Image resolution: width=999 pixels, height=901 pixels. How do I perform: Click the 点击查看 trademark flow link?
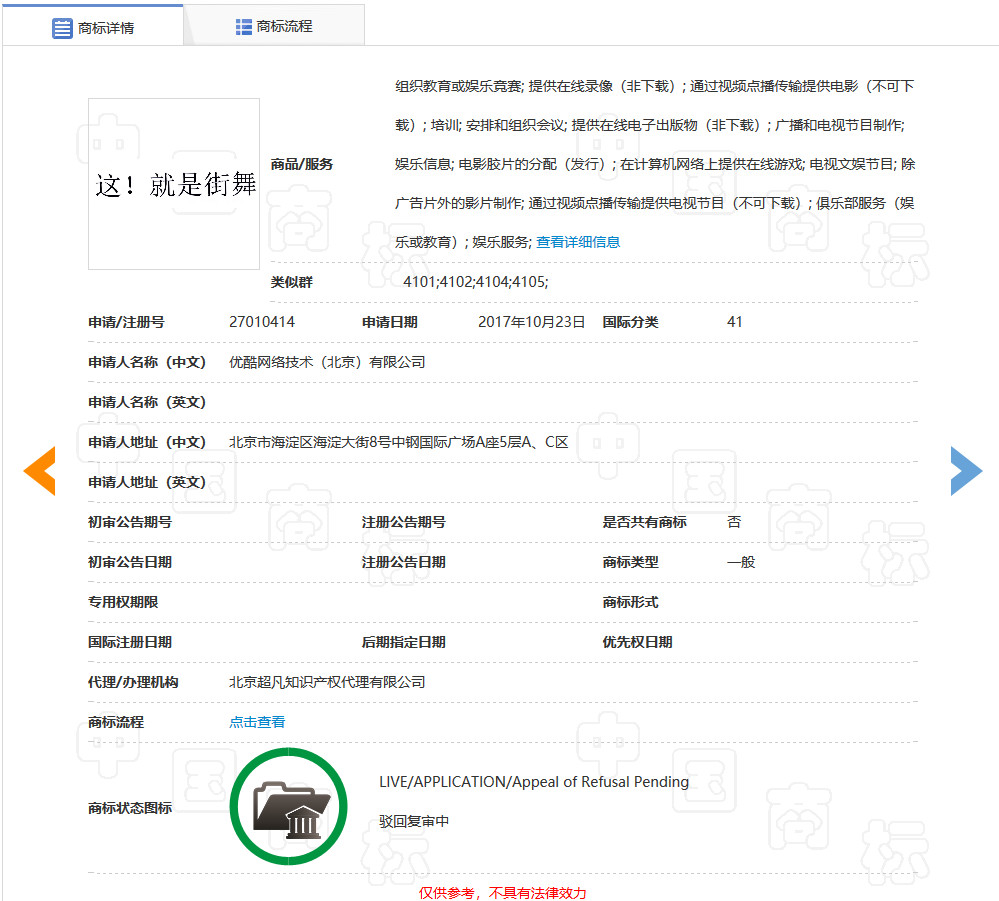click(257, 722)
